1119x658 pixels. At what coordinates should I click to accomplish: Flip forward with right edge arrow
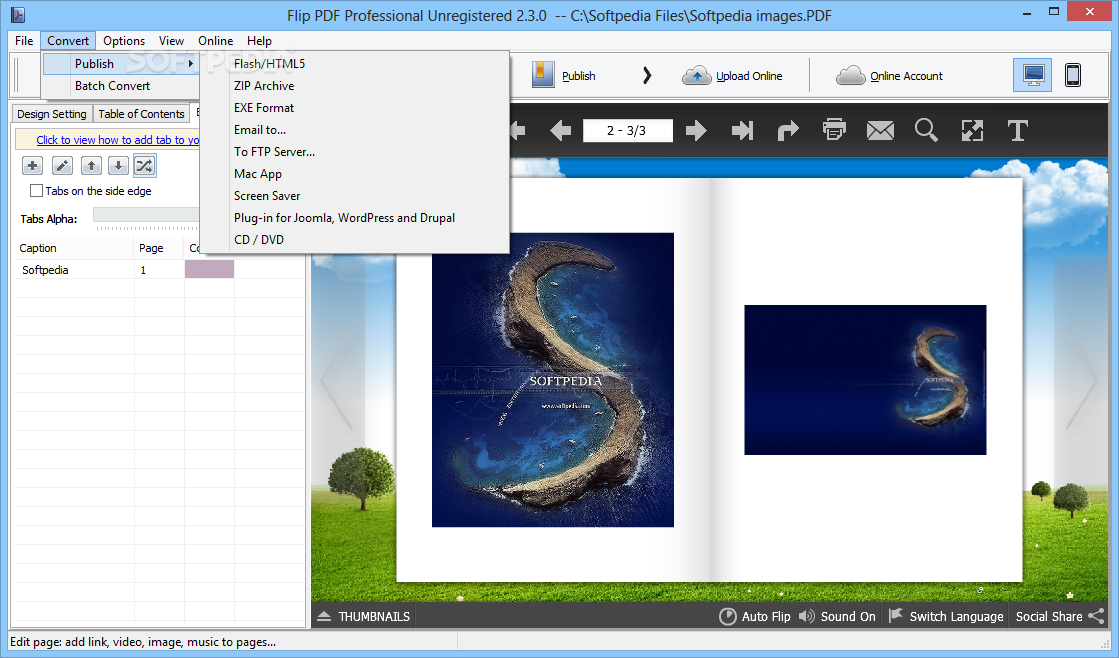point(1082,380)
